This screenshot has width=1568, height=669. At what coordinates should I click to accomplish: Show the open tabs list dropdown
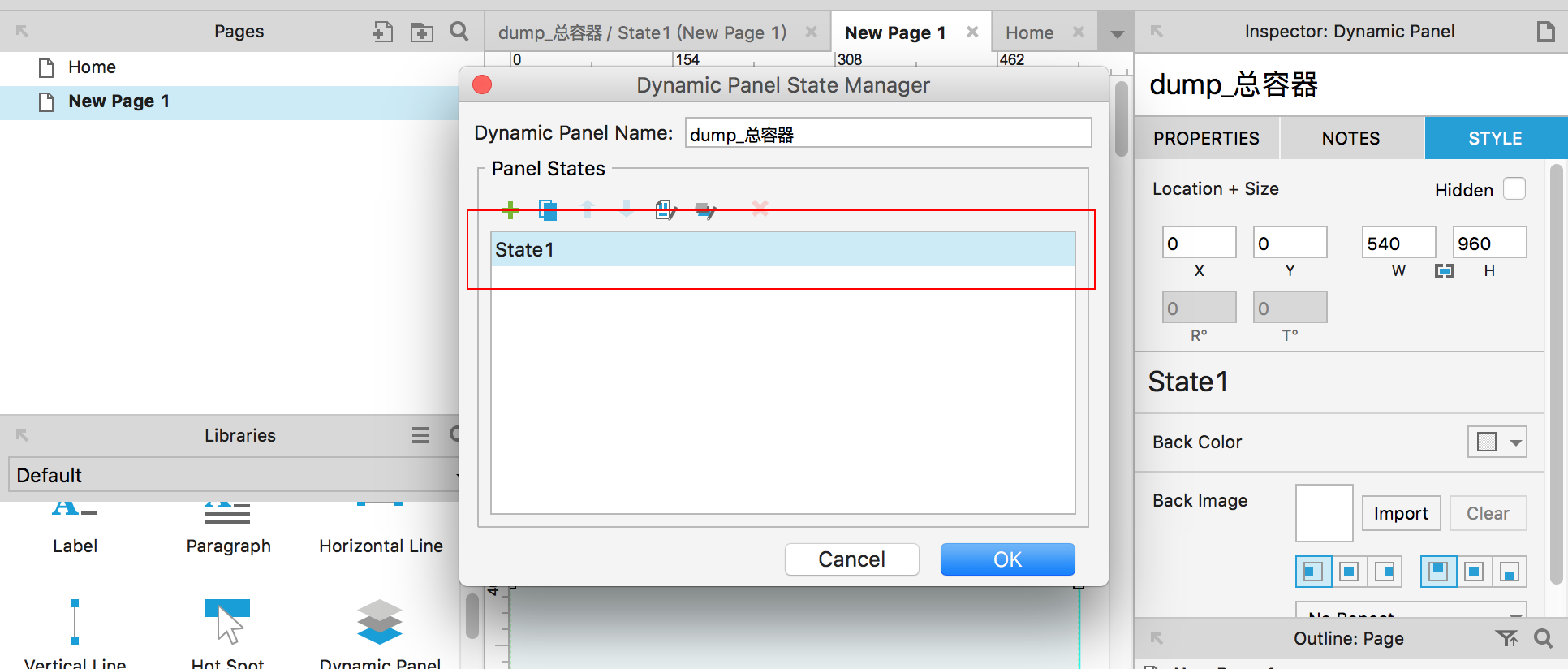(1117, 34)
